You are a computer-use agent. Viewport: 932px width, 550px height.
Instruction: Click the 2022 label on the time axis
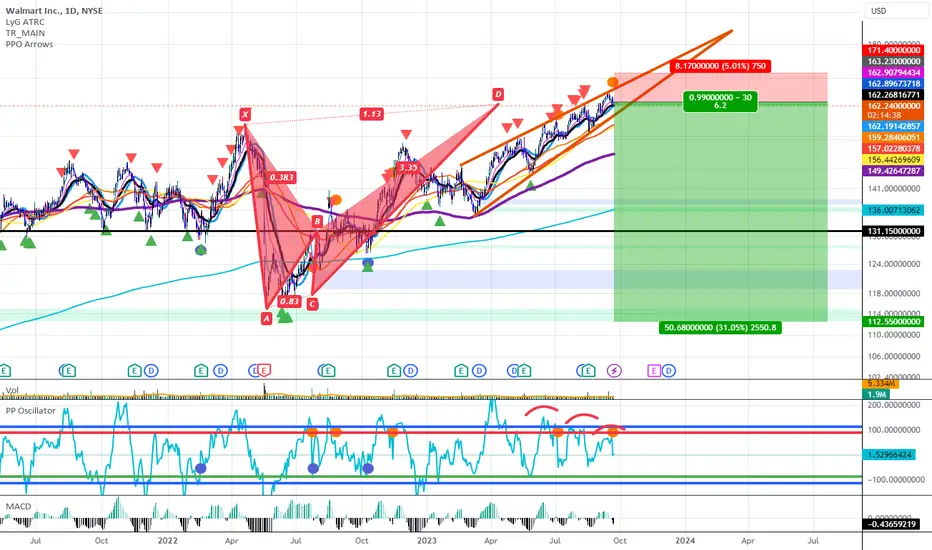[x=168, y=540]
